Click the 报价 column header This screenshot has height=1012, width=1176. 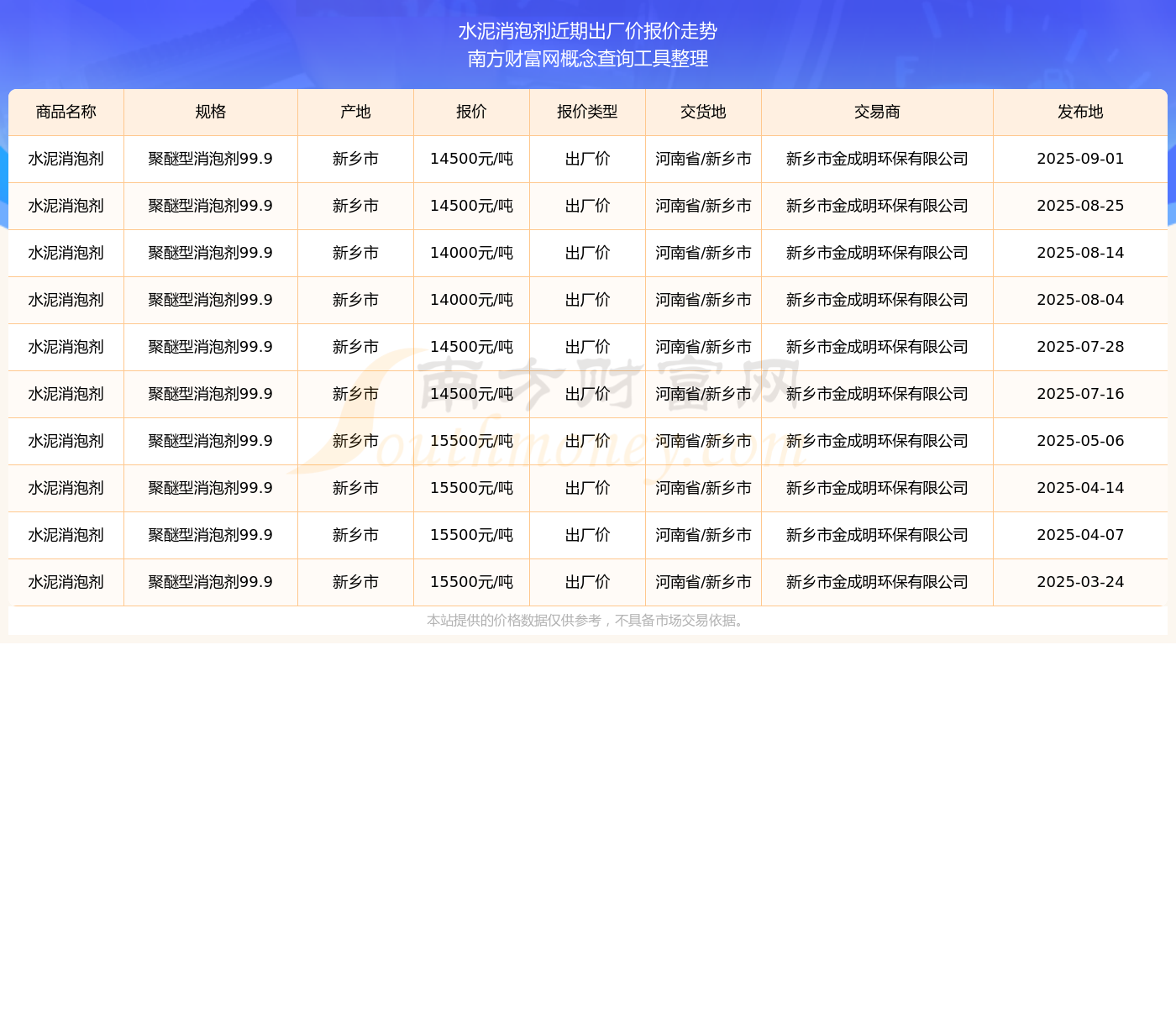pyautogui.click(x=471, y=112)
